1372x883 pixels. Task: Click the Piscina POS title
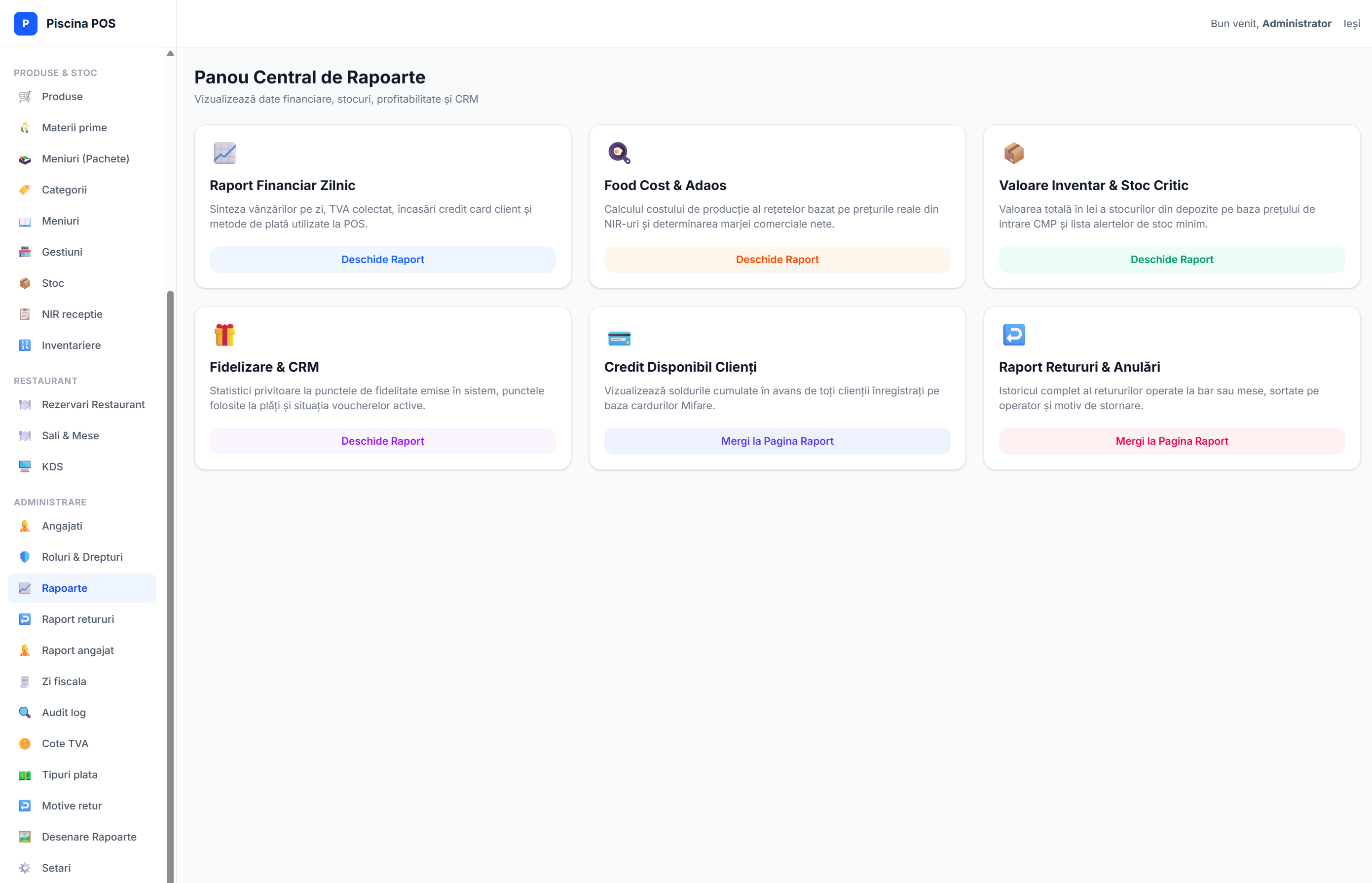point(81,24)
